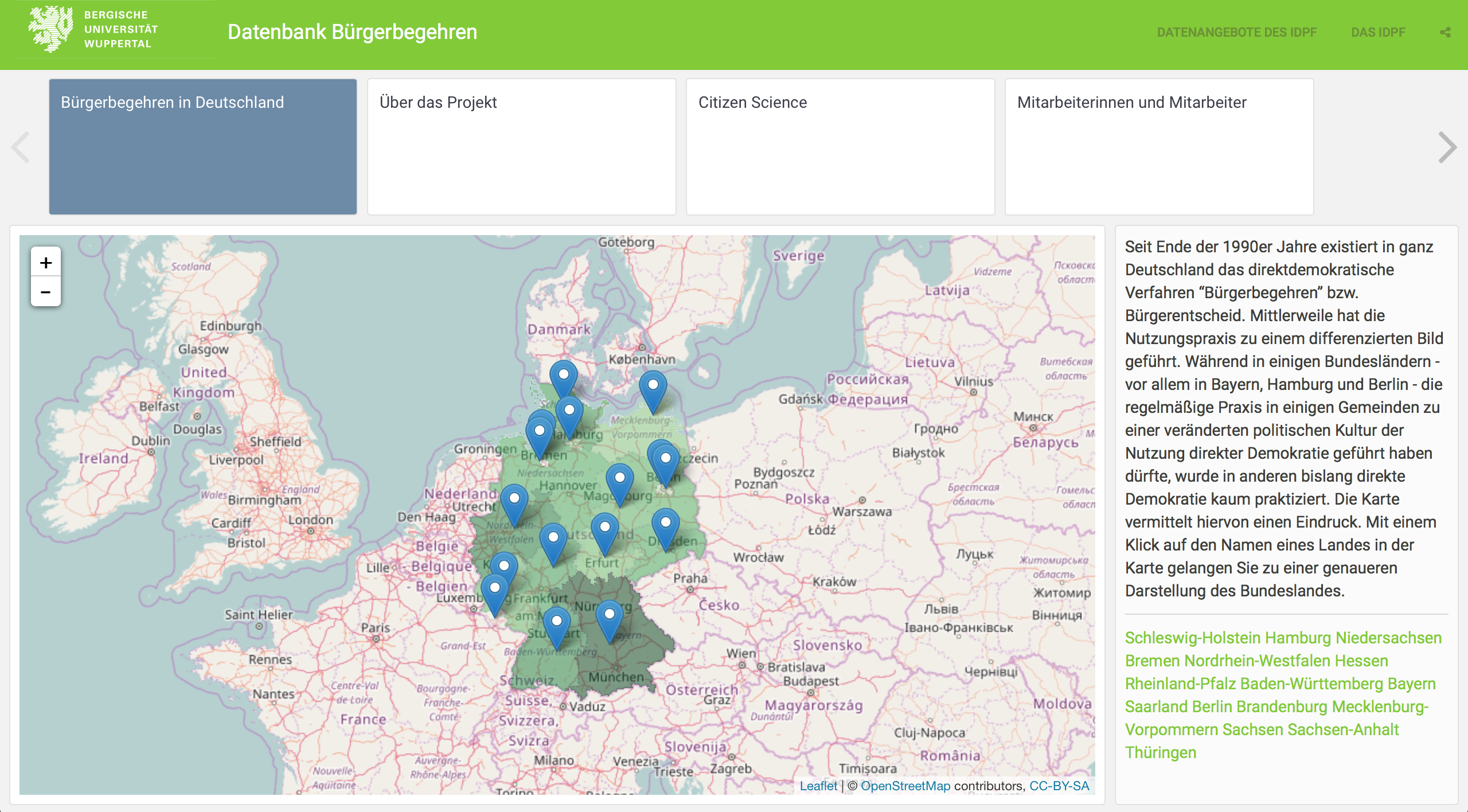The width and height of the screenshot is (1468, 812).
Task: Open the Bergische Universität Wuppertal logo
Action: [93, 29]
